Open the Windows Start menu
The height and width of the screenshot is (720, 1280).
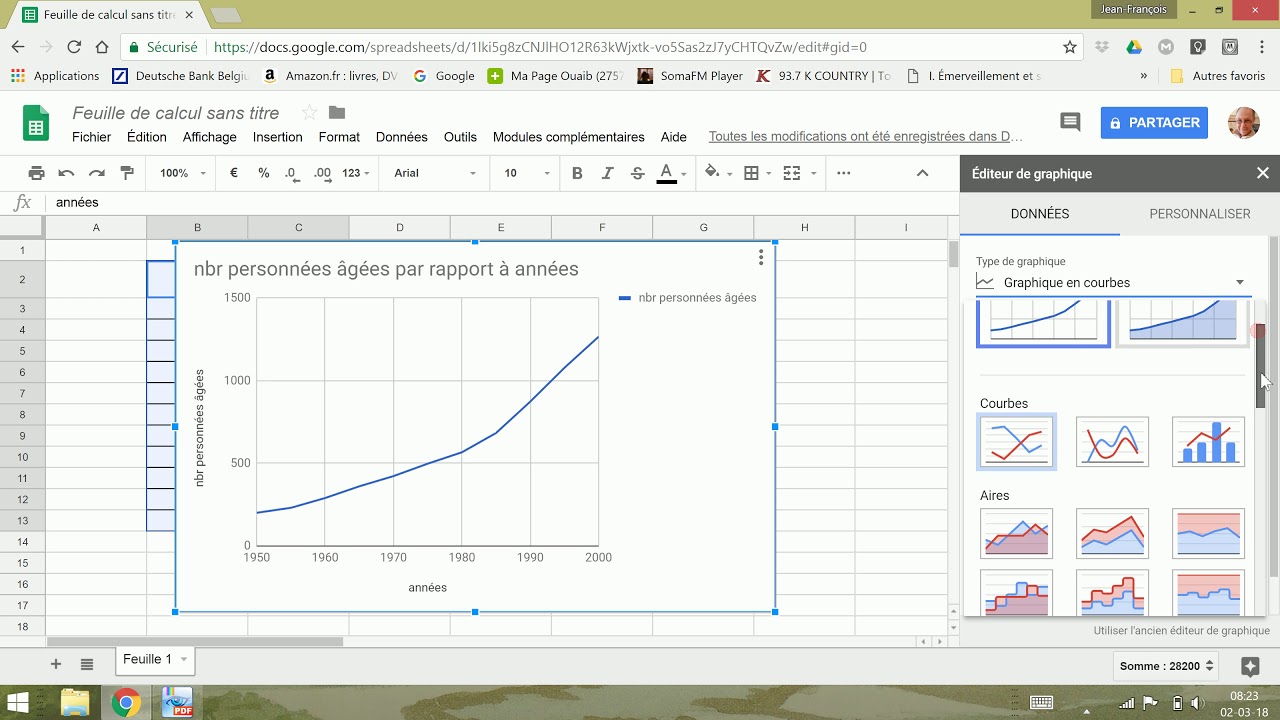(18, 703)
